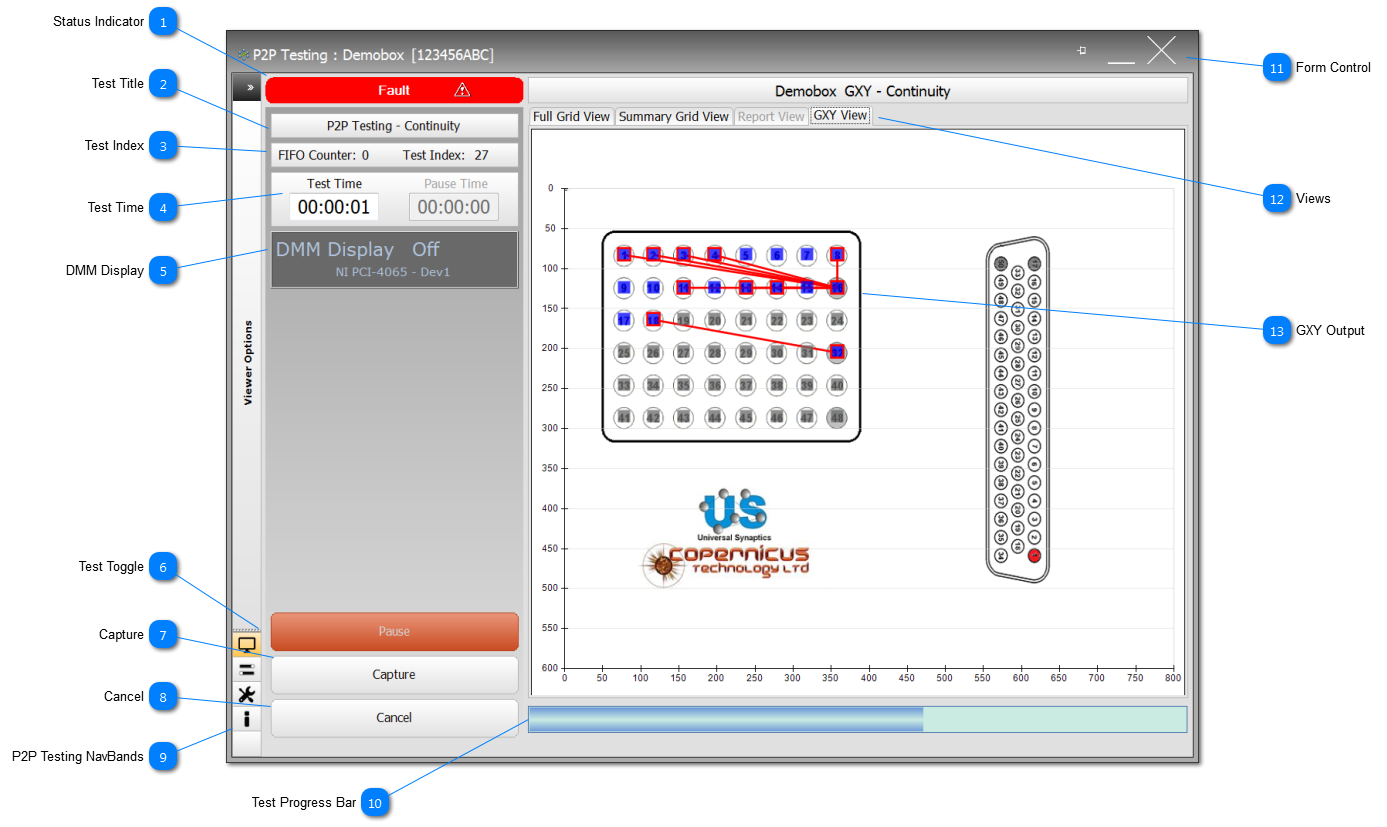Open the info NavBand icon

pos(246,718)
